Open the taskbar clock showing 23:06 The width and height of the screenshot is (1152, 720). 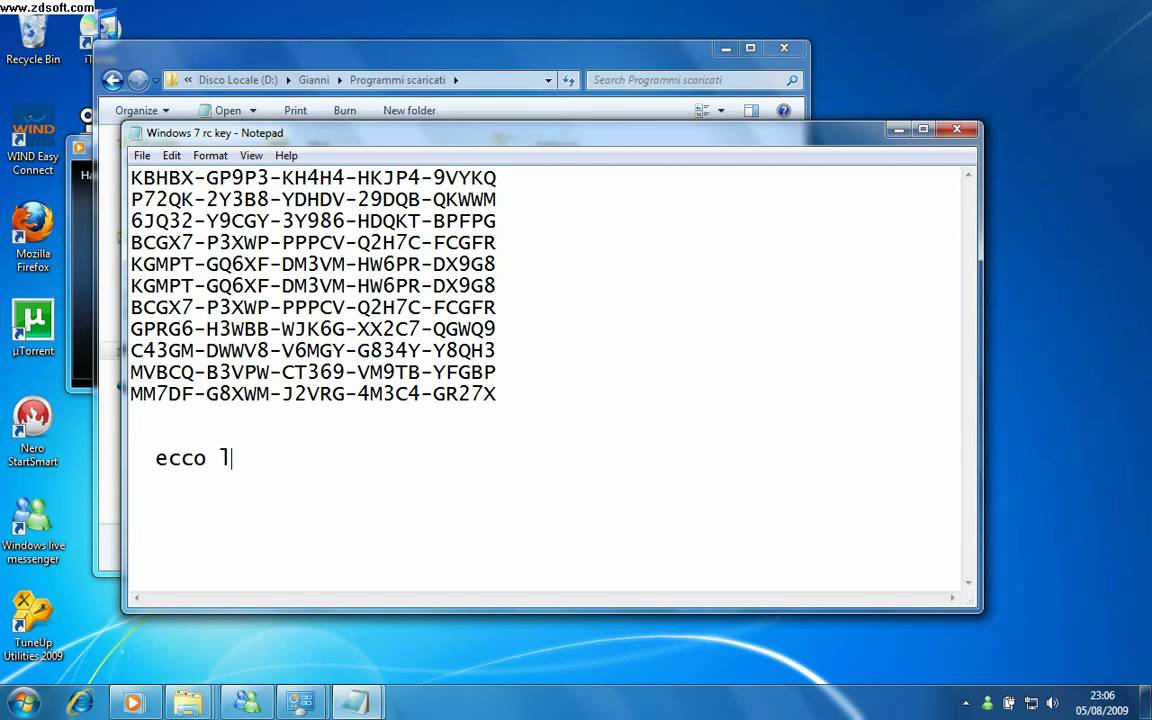coord(1101,703)
